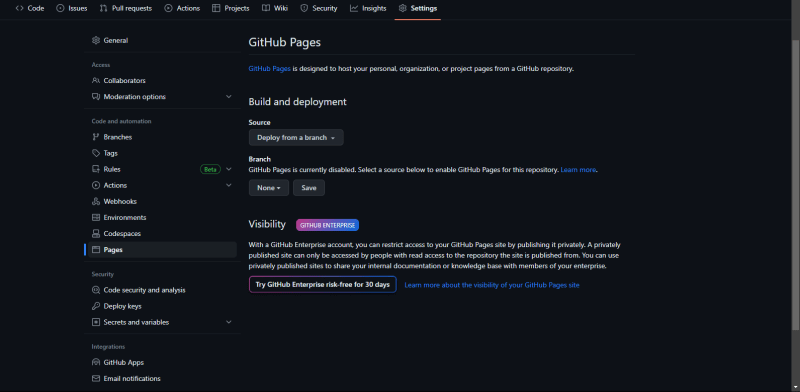800x392 pixels.
Task: Expand Moderation options chevron
Action: click(x=229, y=96)
